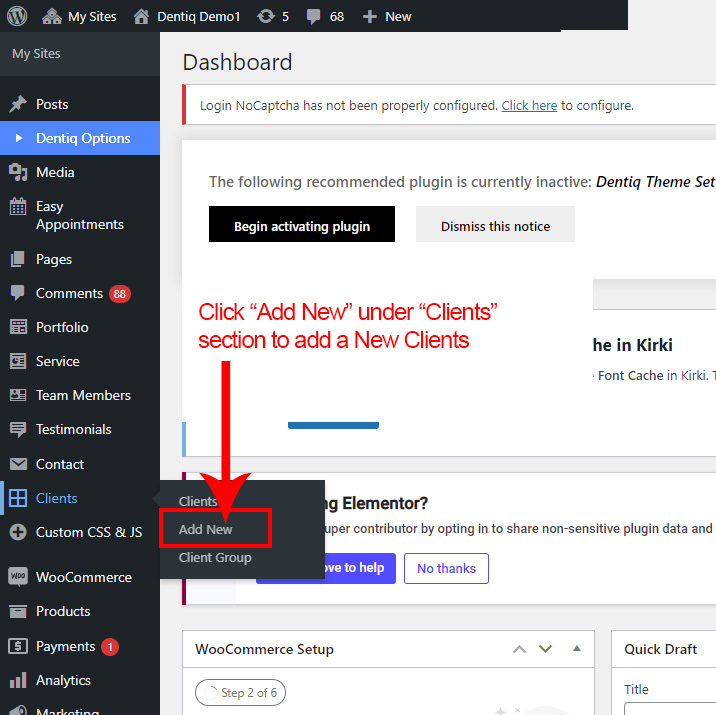Select the Contact envelope icon

pos(18,464)
